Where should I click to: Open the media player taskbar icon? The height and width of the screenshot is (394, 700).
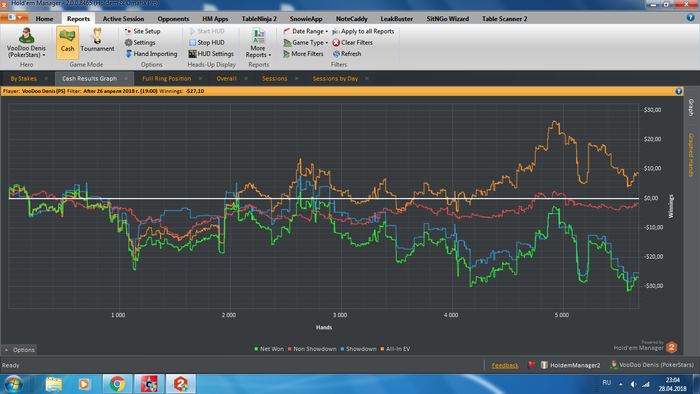pyautogui.click(x=84, y=384)
